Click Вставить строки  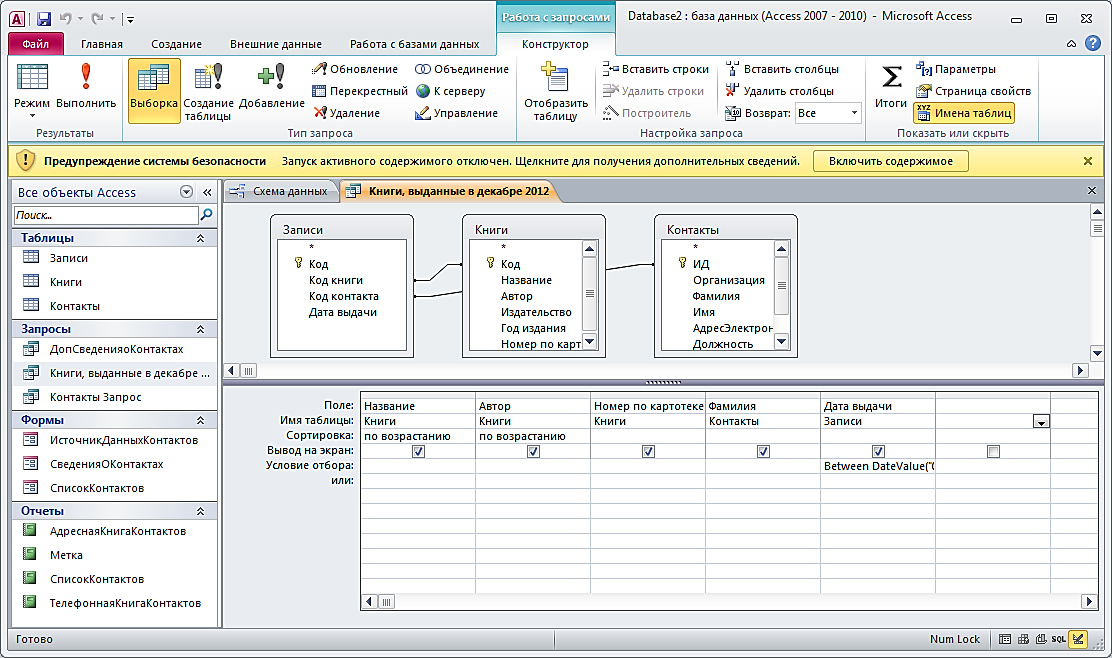(x=655, y=69)
